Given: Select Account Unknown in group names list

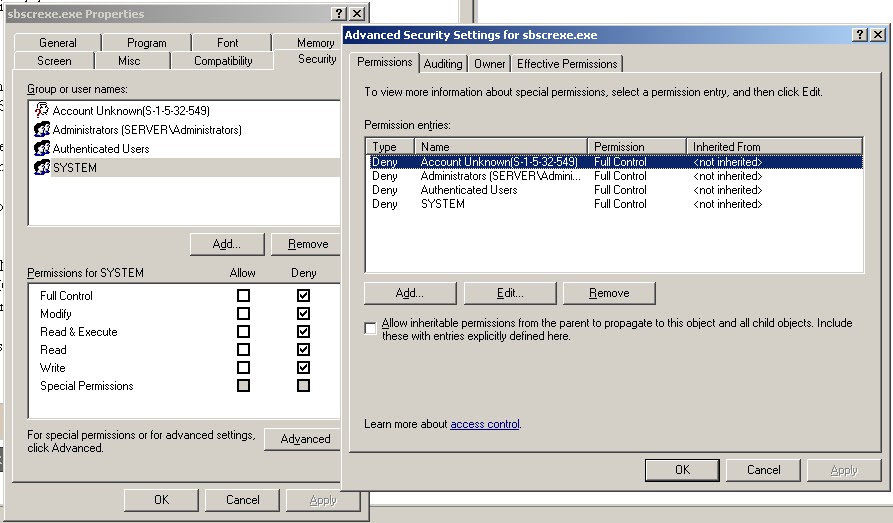Looking at the screenshot, I should pyautogui.click(x=183, y=111).
